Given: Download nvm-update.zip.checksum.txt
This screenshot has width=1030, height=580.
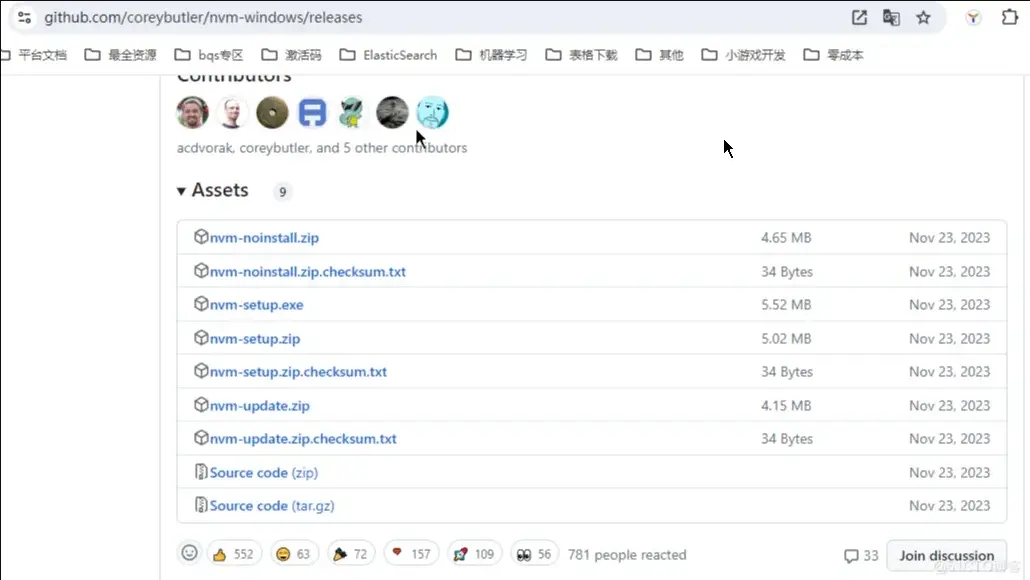Looking at the screenshot, I should click(303, 439).
